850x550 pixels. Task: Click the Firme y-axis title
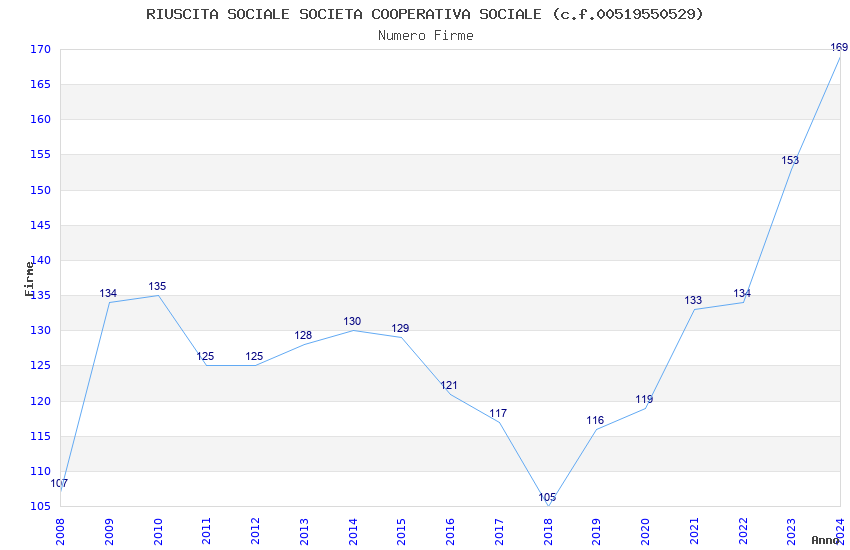pyautogui.click(x=29, y=279)
